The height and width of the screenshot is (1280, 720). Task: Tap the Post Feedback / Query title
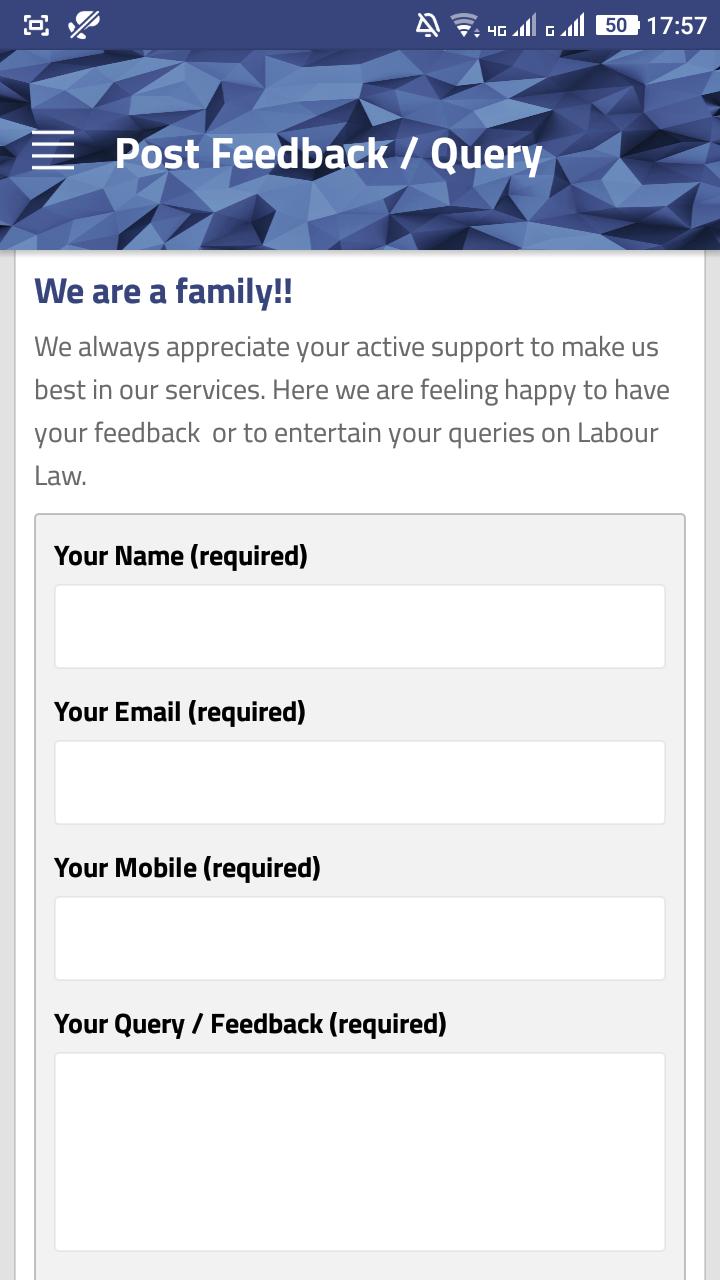click(x=328, y=154)
